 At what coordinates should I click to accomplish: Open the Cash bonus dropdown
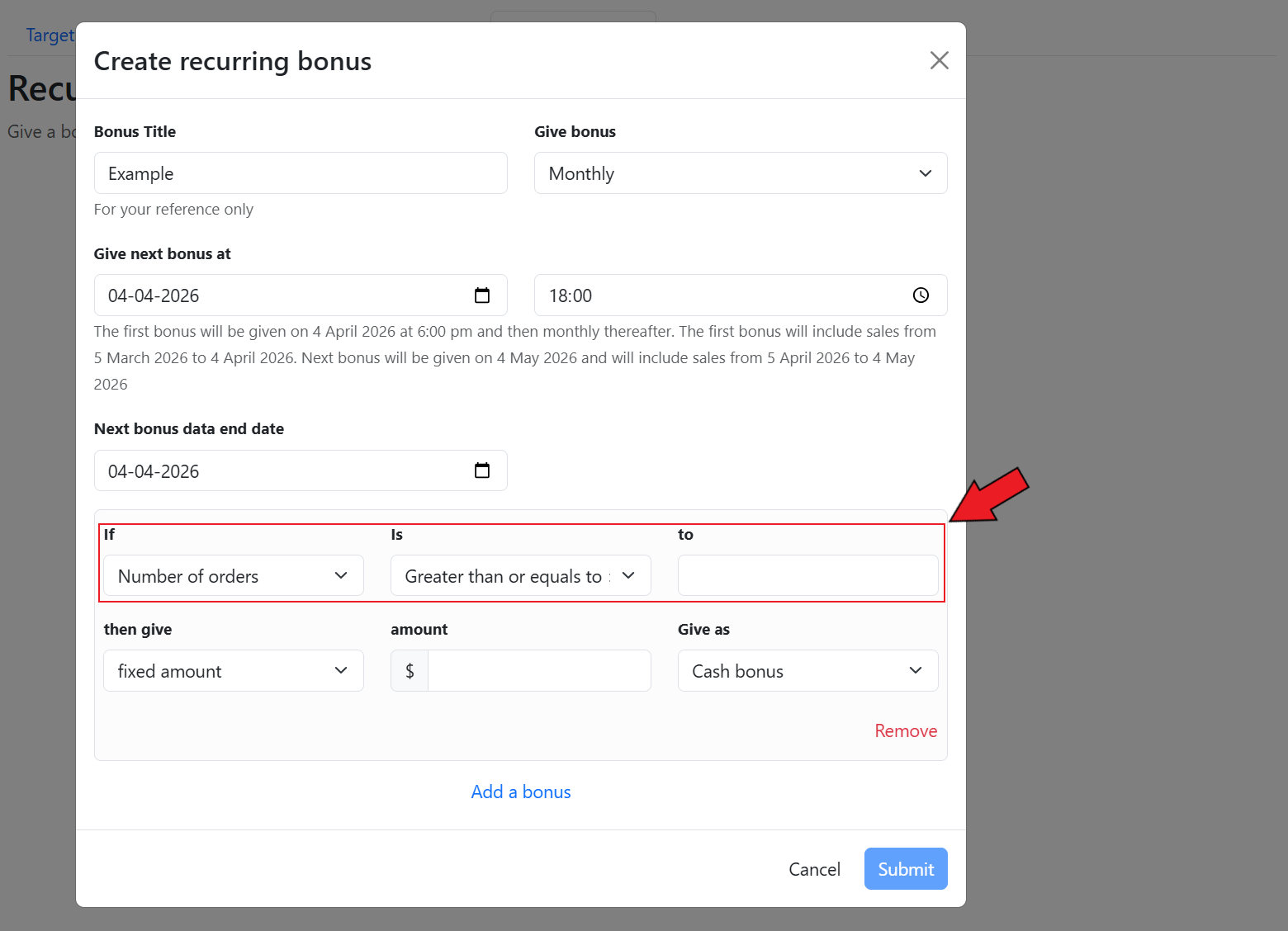pos(807,671)
